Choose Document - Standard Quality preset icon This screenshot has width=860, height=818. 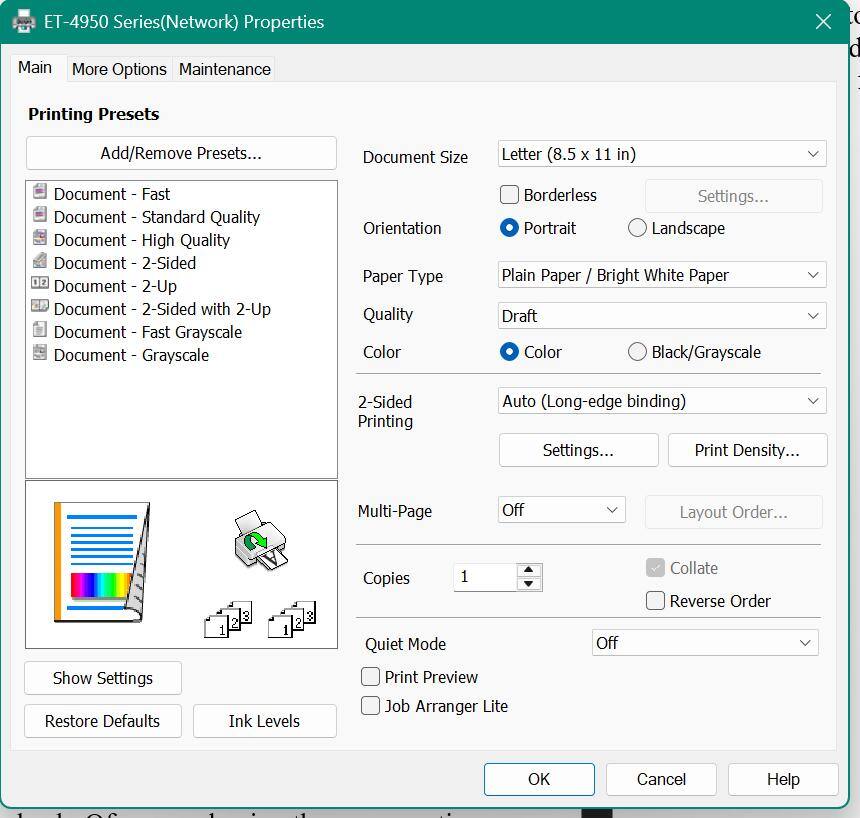pyautogui.click(x=40, y=215)
